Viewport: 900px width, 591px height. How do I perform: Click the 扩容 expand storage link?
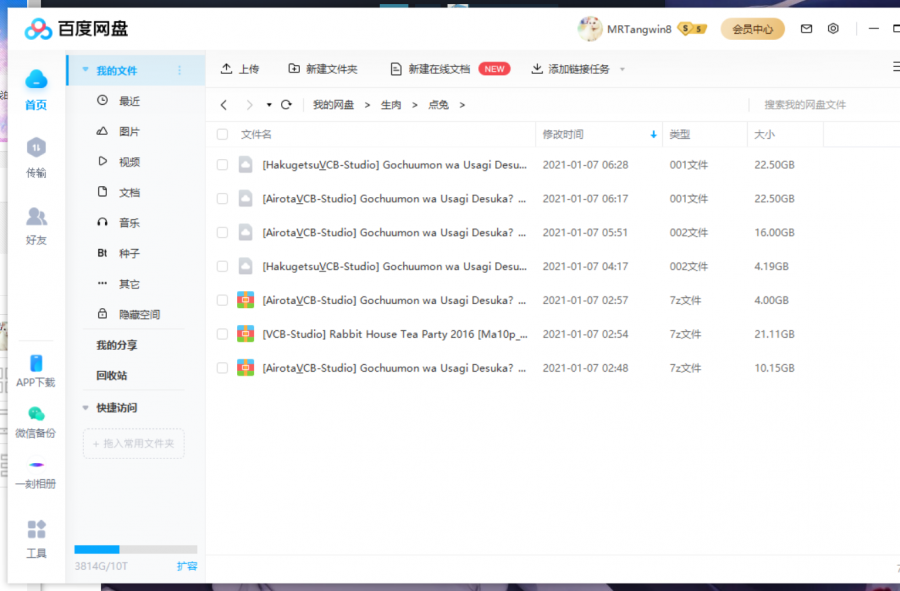pyautogui.click(x=187, y=566)
